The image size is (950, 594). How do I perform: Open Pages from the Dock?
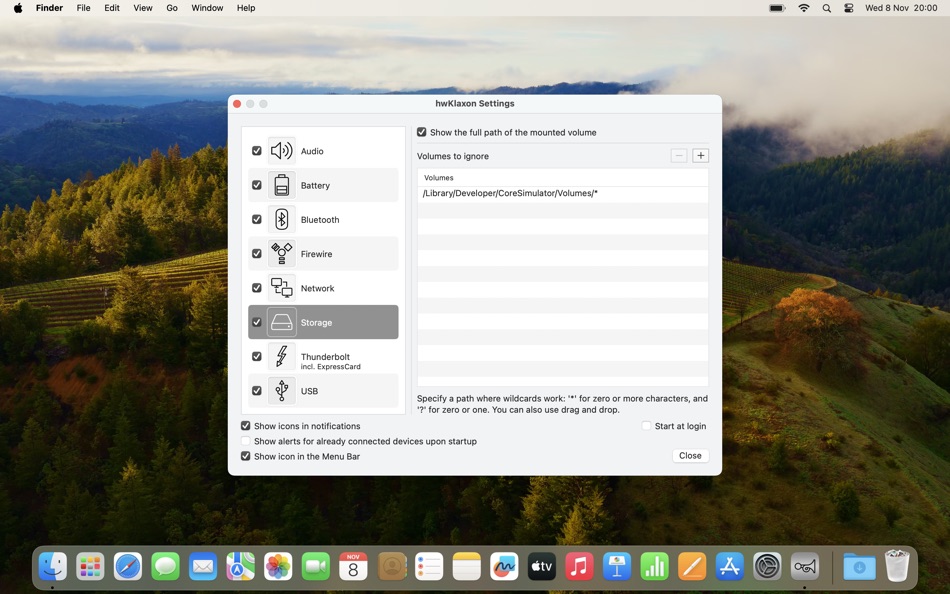692,567
